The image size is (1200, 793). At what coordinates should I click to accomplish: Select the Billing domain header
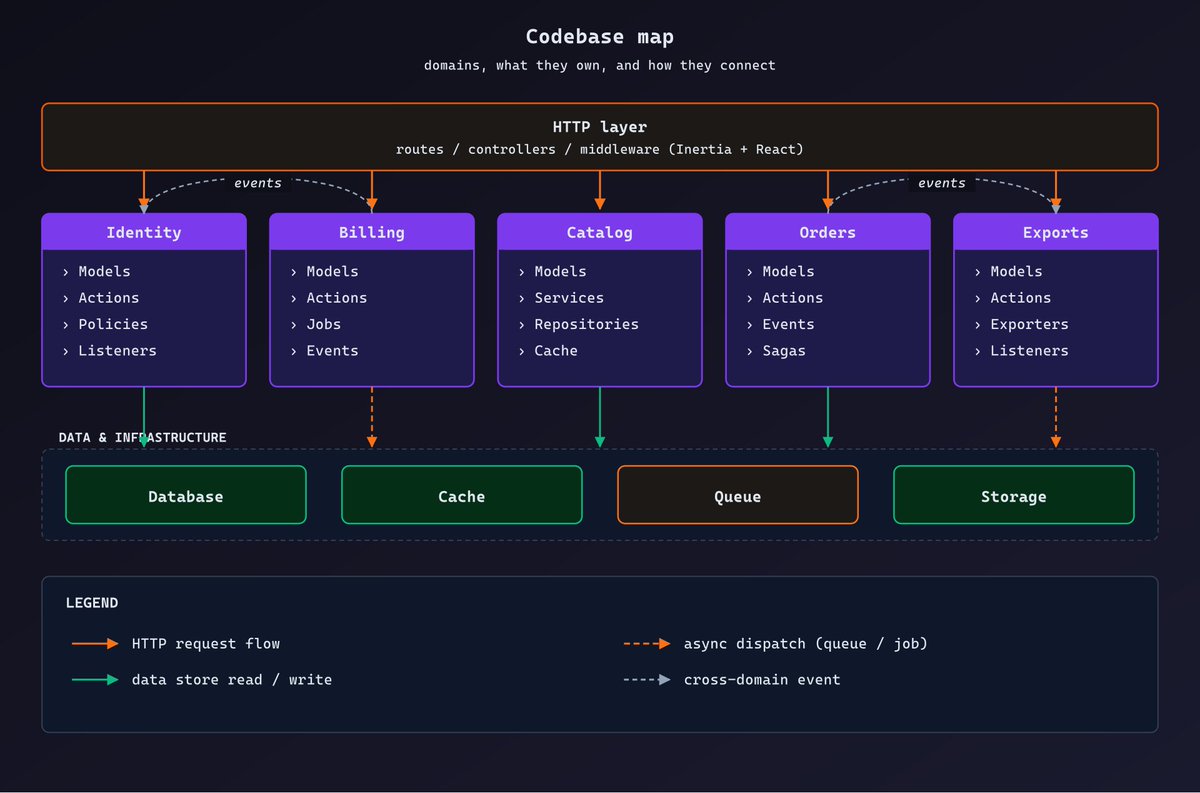(x=372, y=232)
